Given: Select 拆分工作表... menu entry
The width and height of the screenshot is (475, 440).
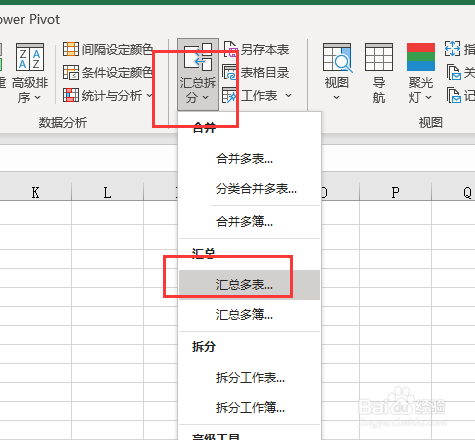Looking at the screenshot, I should tap(249, 378).
